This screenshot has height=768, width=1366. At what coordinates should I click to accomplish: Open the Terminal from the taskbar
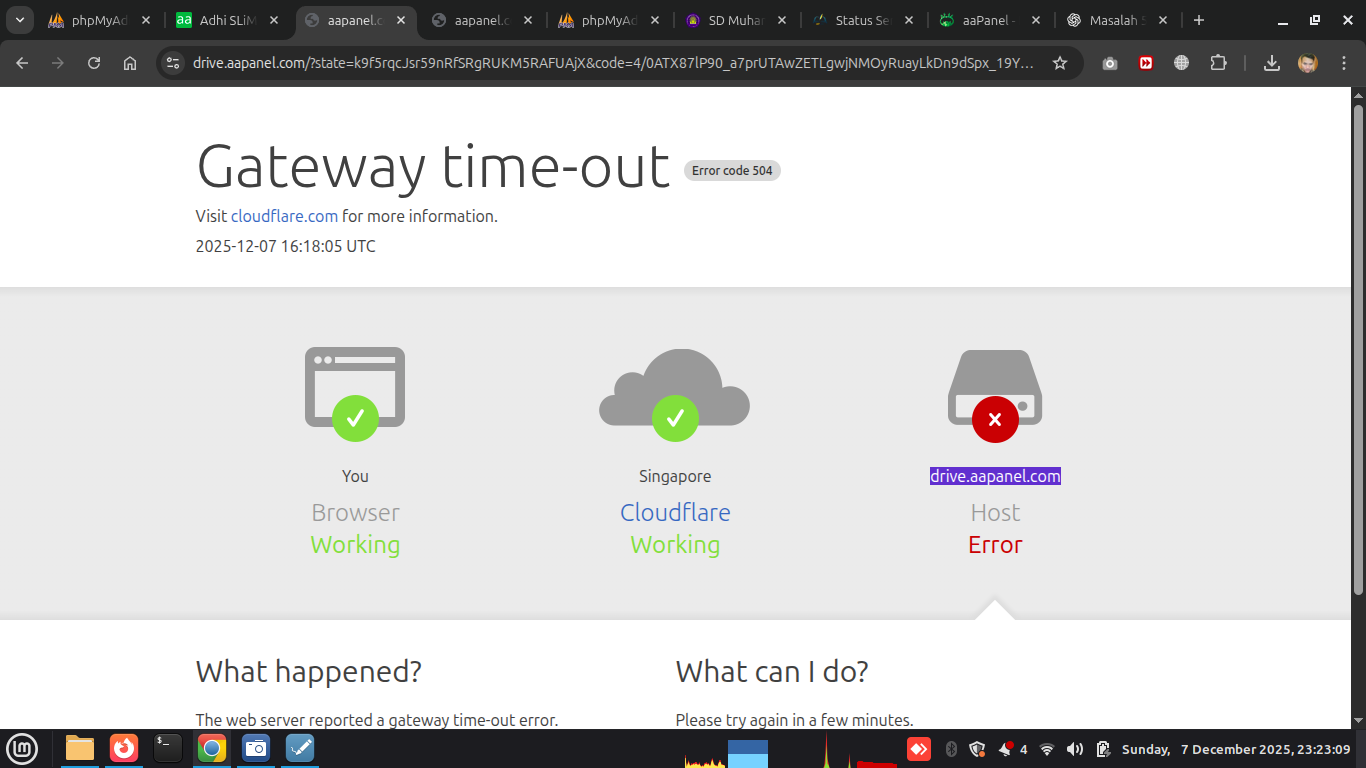[x=168, y=748]
